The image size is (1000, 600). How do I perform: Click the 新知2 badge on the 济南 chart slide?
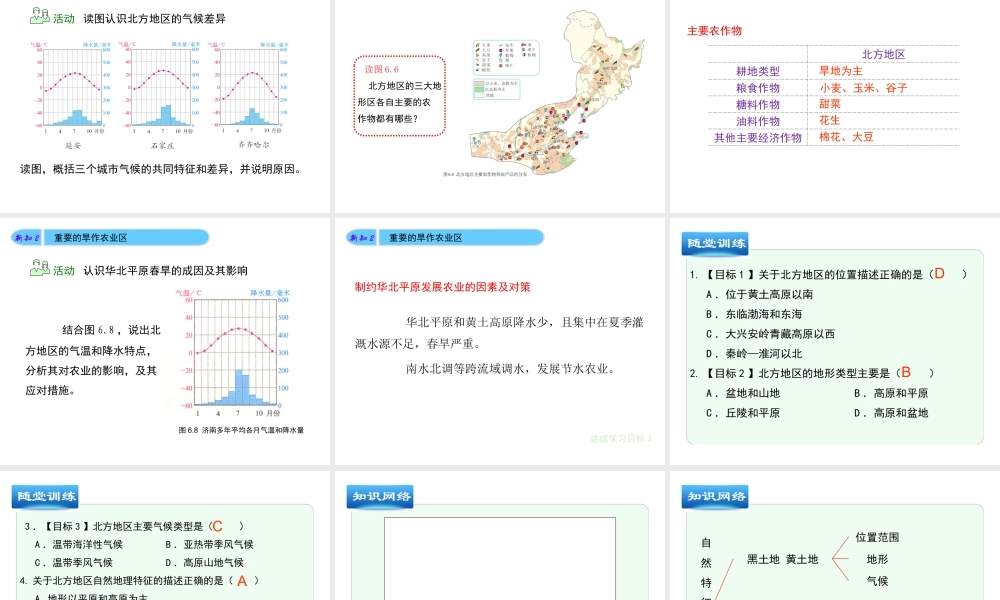click(x=27, y=238)
